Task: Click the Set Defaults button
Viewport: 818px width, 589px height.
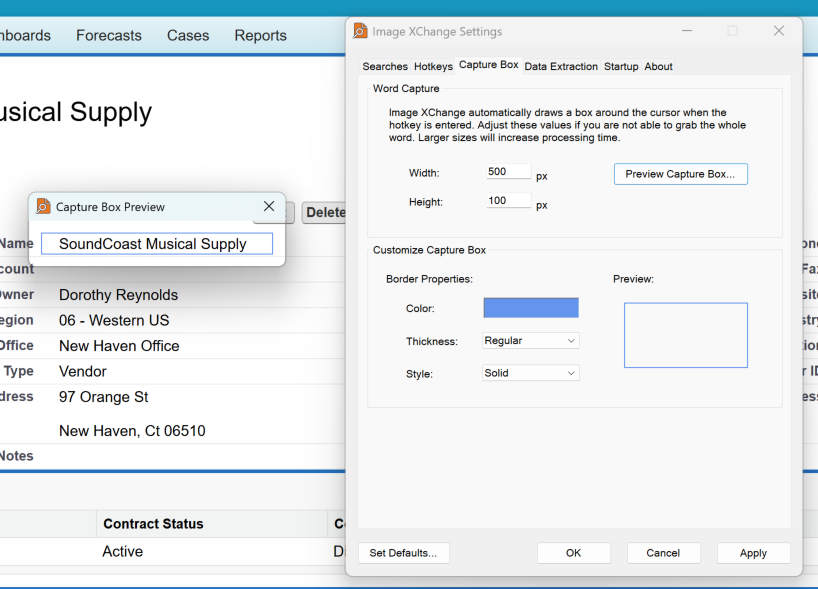Action: click(x=403, y=553)
